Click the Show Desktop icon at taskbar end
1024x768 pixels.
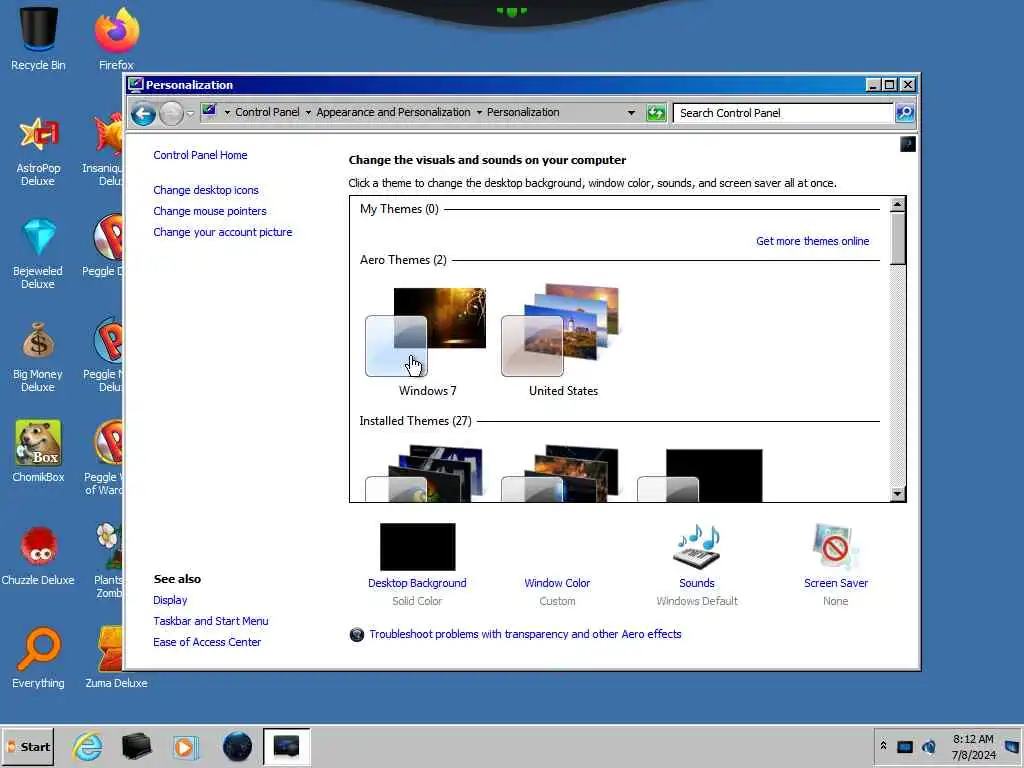[x=1014, y=746]
